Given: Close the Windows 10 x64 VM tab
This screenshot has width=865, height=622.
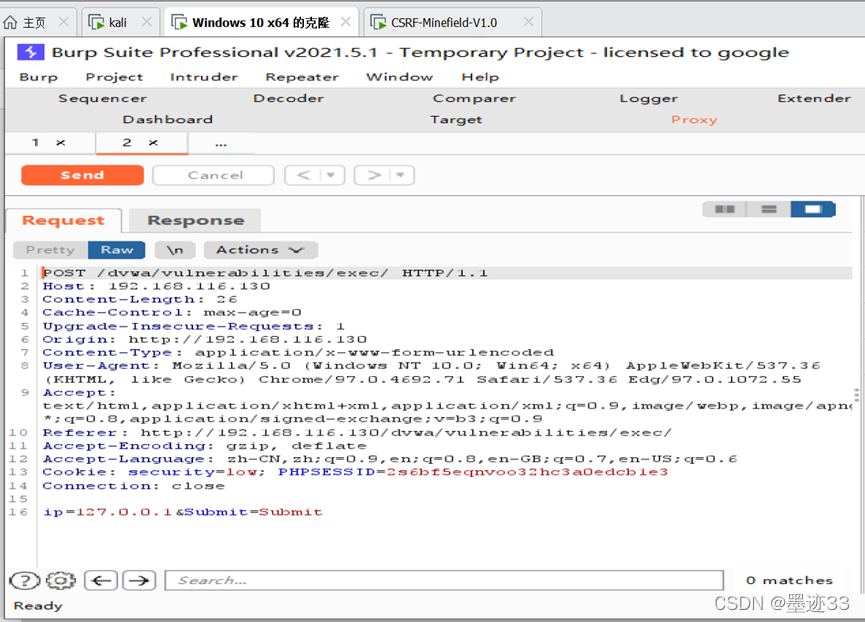Looking at the screenshot, I should tap(346, 22).
